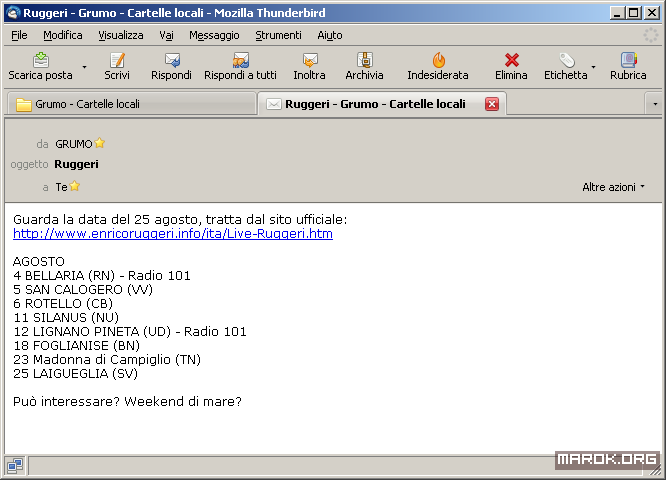This screenshot has width=666, height=480.
Task: Expand the Scarica posta dropdown arrow
Action: click(x=84, y=68)
